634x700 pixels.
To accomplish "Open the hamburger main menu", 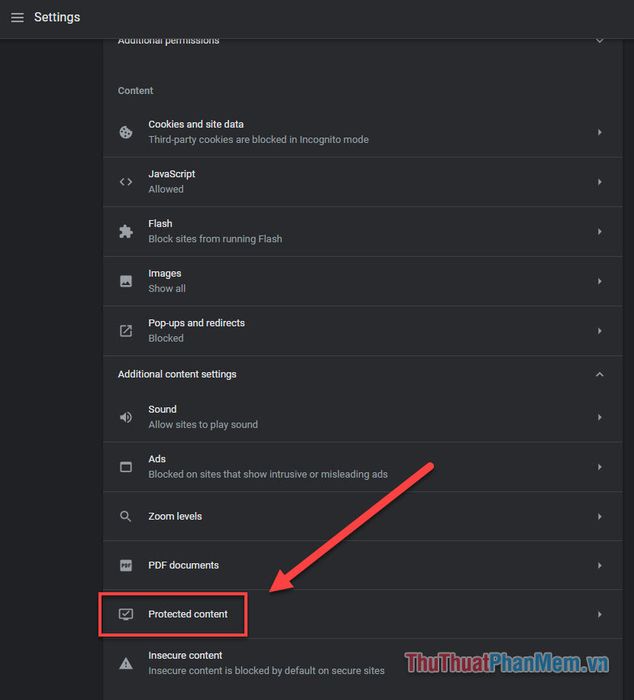I will (17, 17).
